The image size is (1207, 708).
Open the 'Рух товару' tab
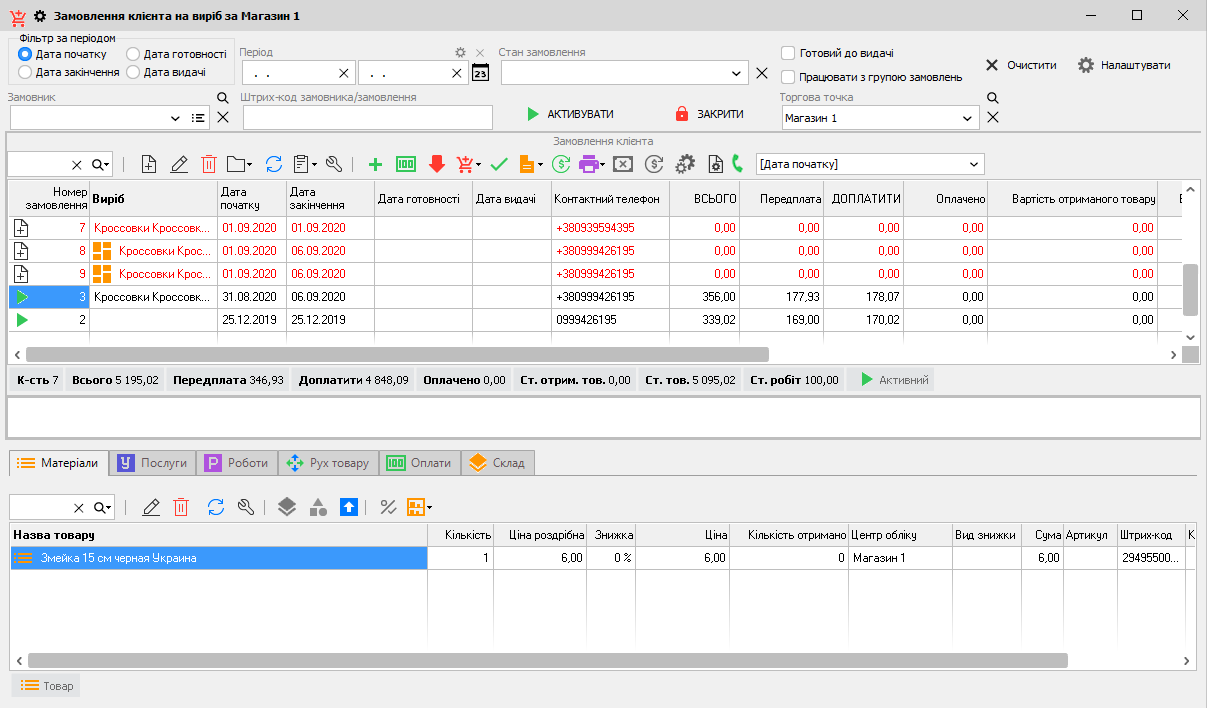point(328,463)
